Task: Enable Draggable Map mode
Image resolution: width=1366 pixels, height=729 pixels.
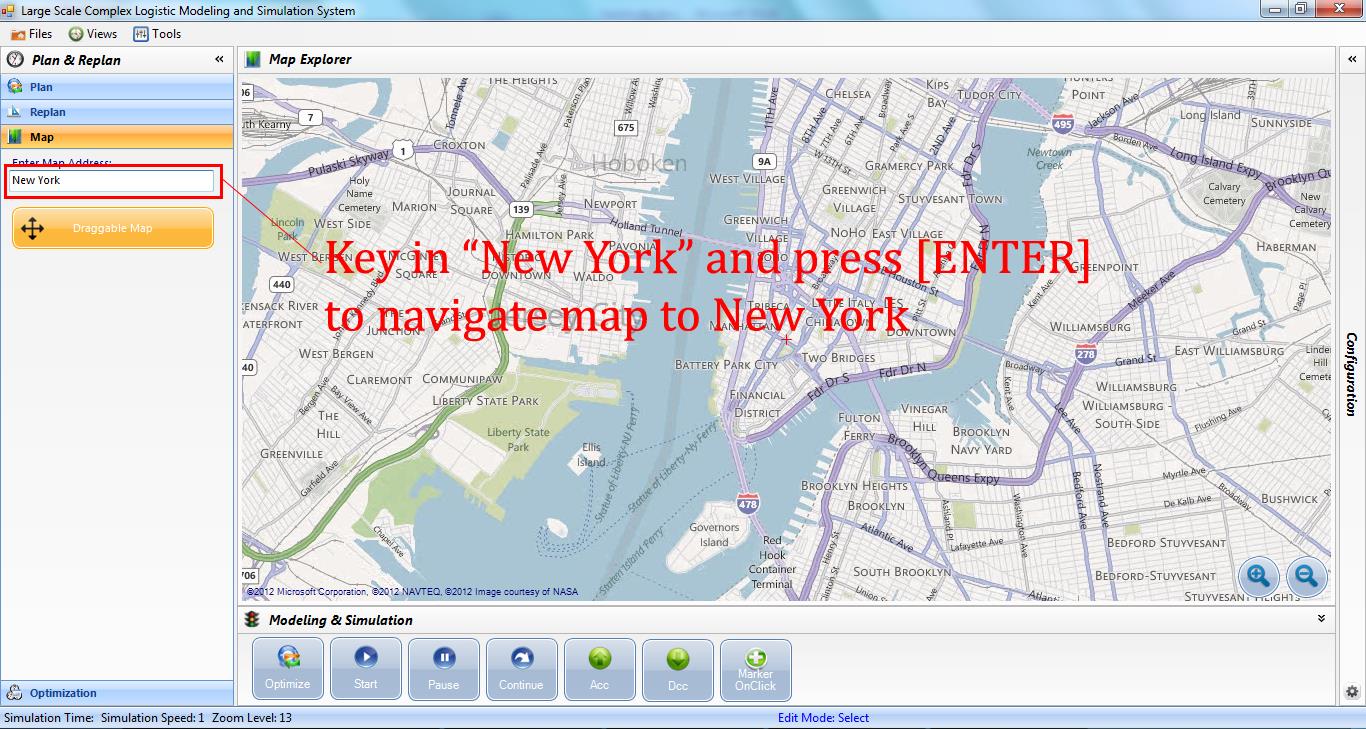Action: click(x=112, y=228)
